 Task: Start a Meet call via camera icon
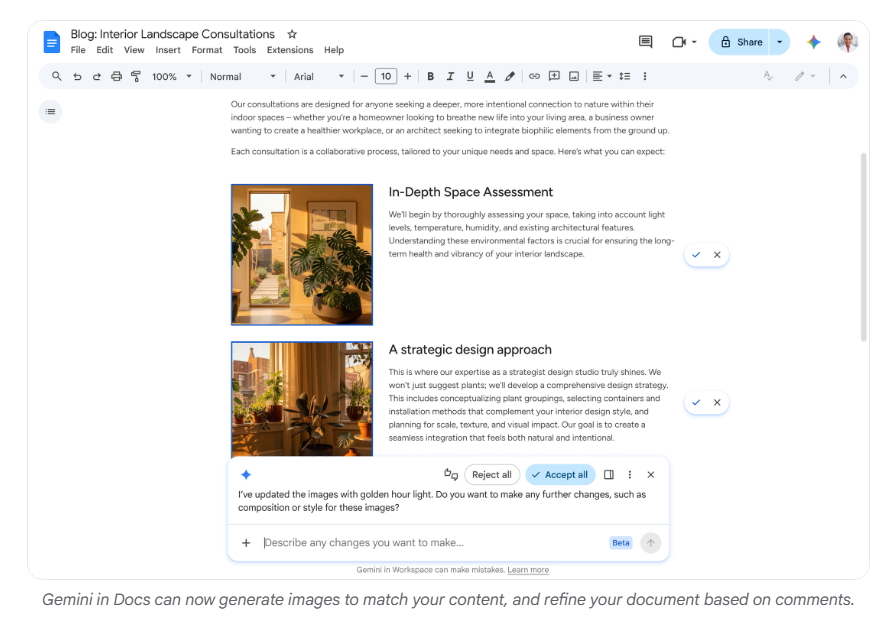click(679, 42)
